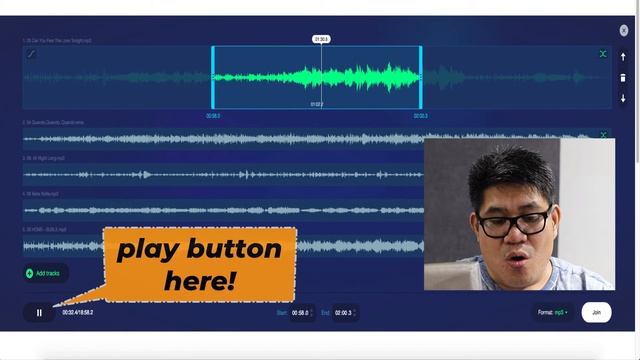This screenshot has width=640, height=360.
Task: Click the second track filename label
Action: pyautogui.click(x=53, y=122)
